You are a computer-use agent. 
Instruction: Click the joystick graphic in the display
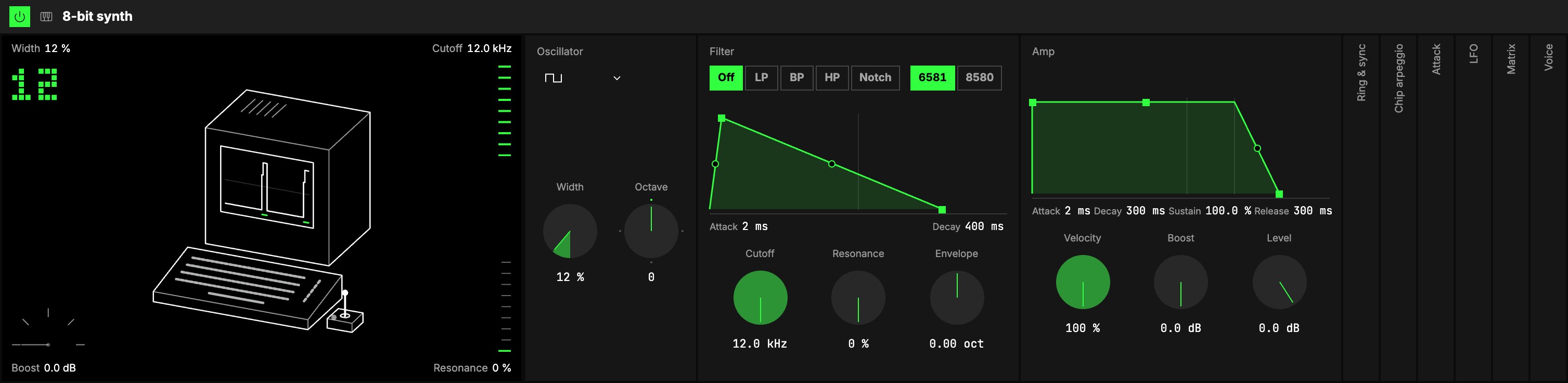click(345, 312)
